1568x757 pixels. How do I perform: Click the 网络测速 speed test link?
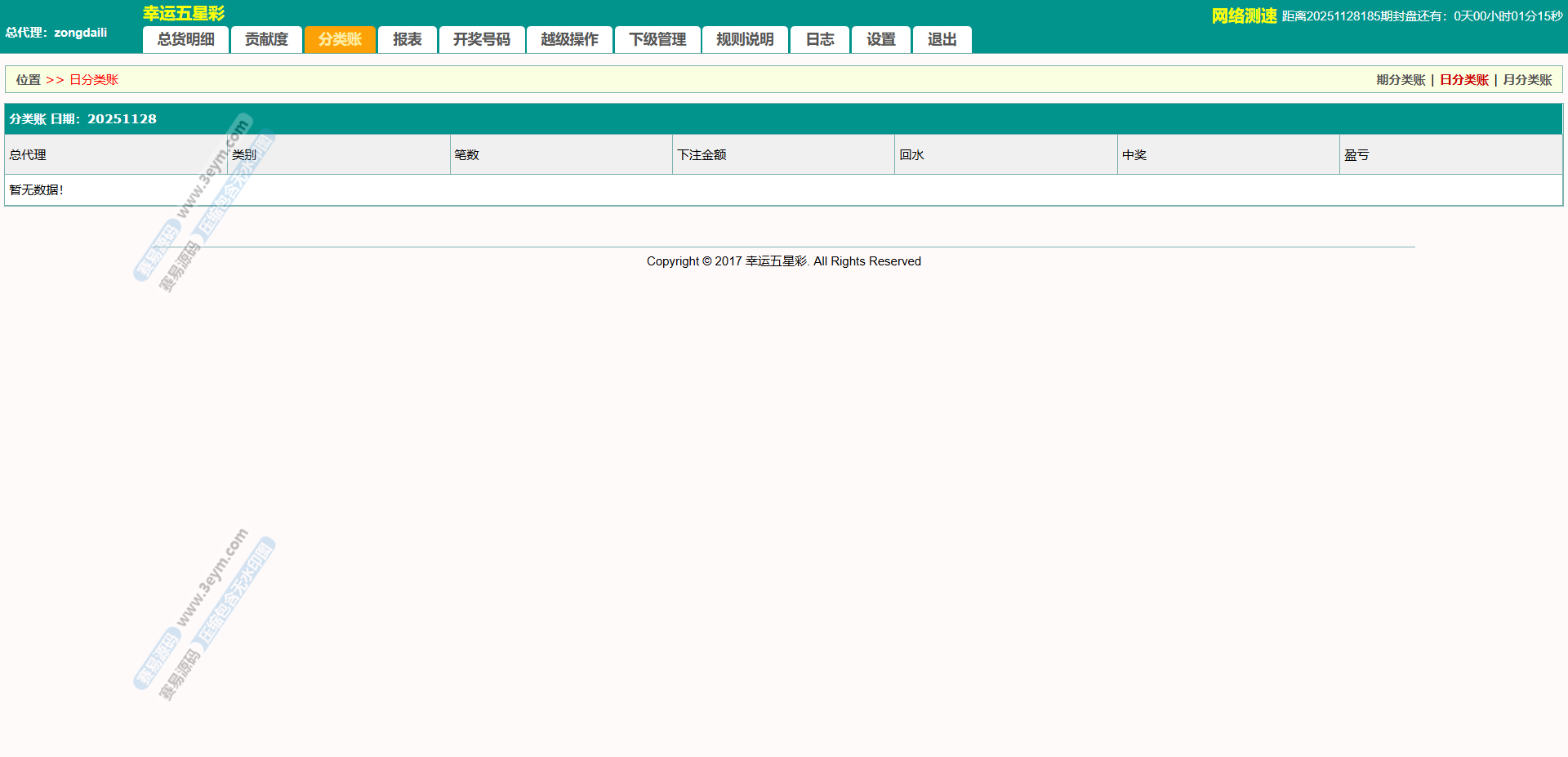point(1244,16)
